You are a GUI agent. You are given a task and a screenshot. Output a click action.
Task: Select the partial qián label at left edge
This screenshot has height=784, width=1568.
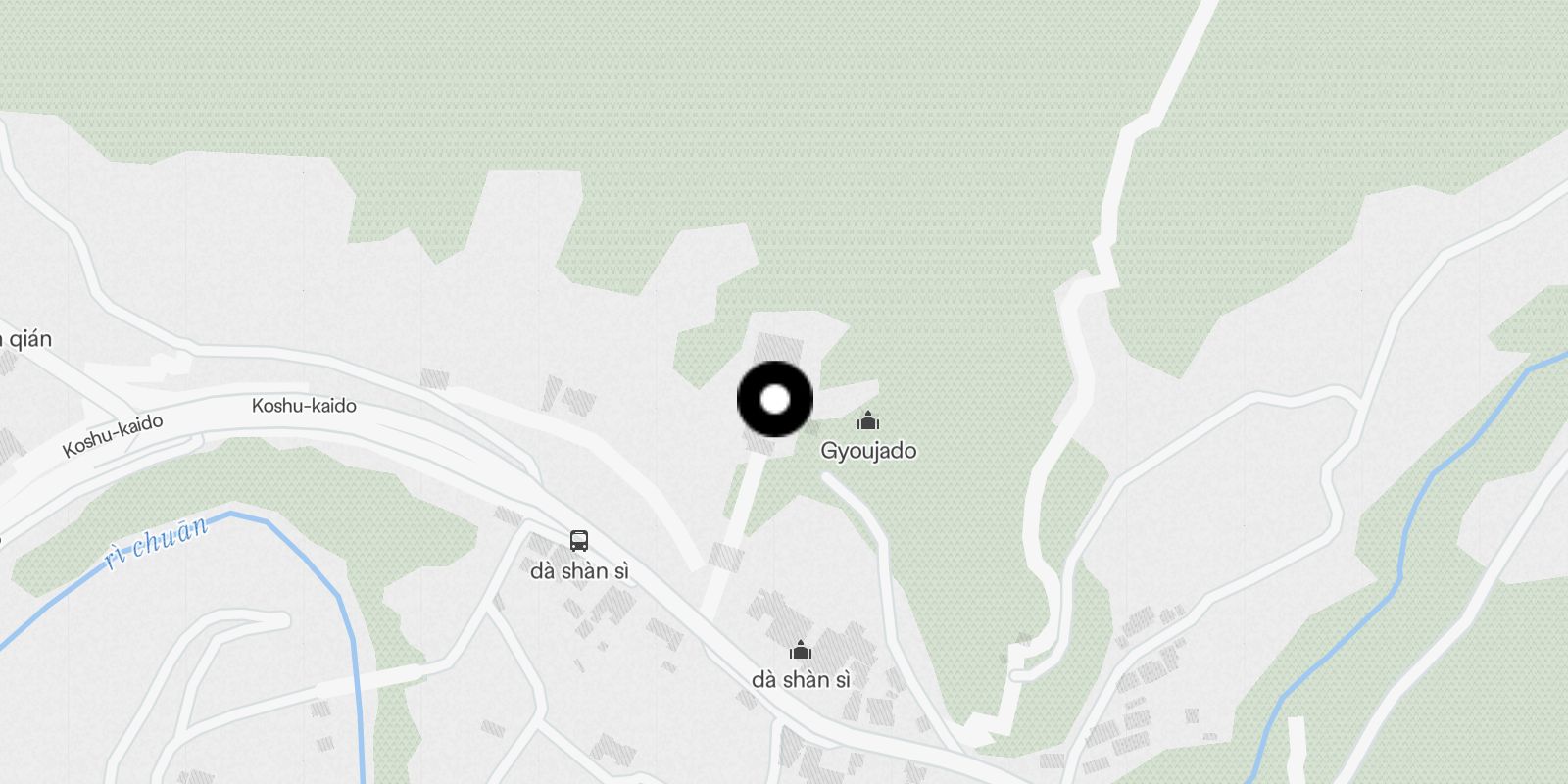[x=25, y=339]
